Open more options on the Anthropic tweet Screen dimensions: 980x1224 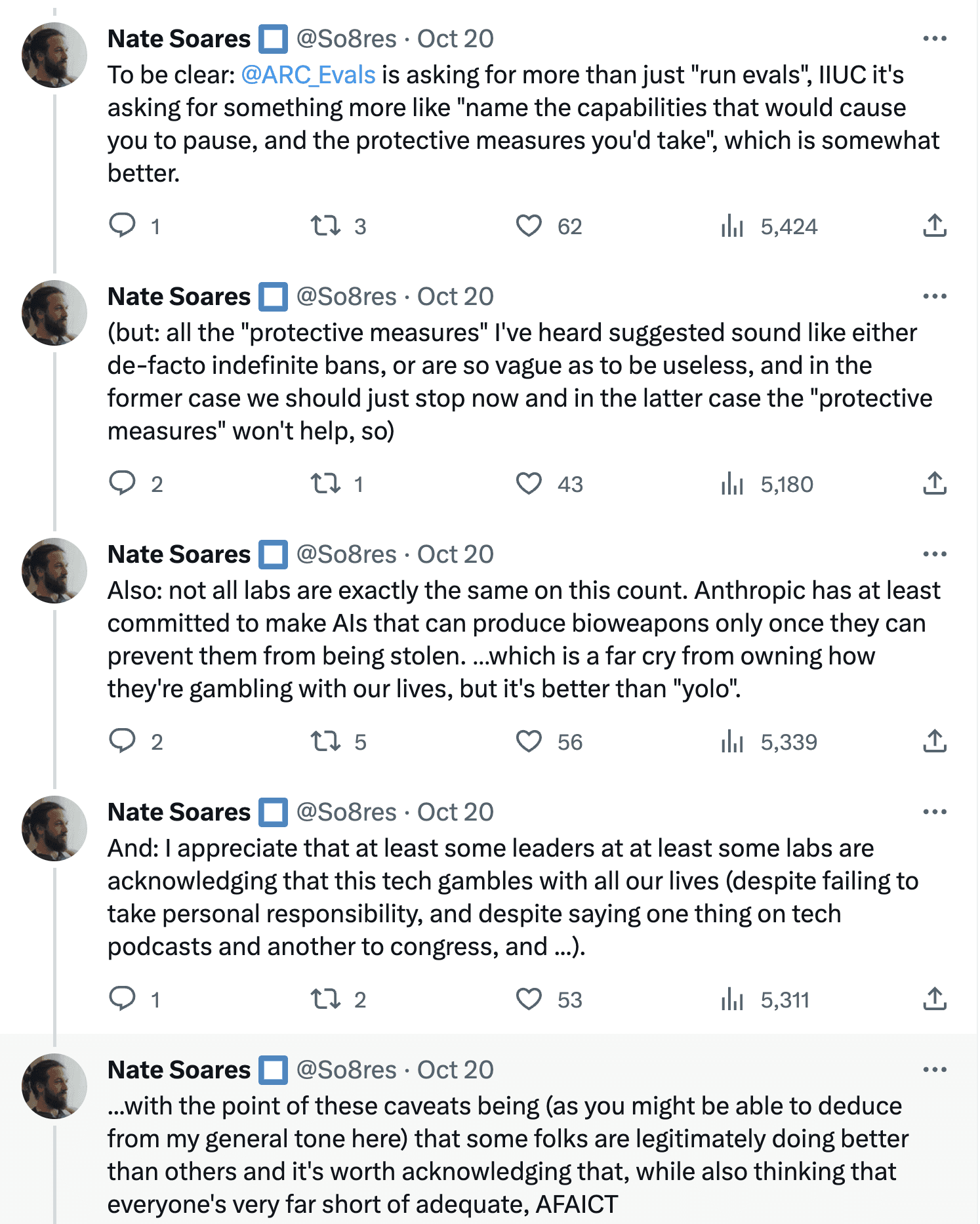935,554
